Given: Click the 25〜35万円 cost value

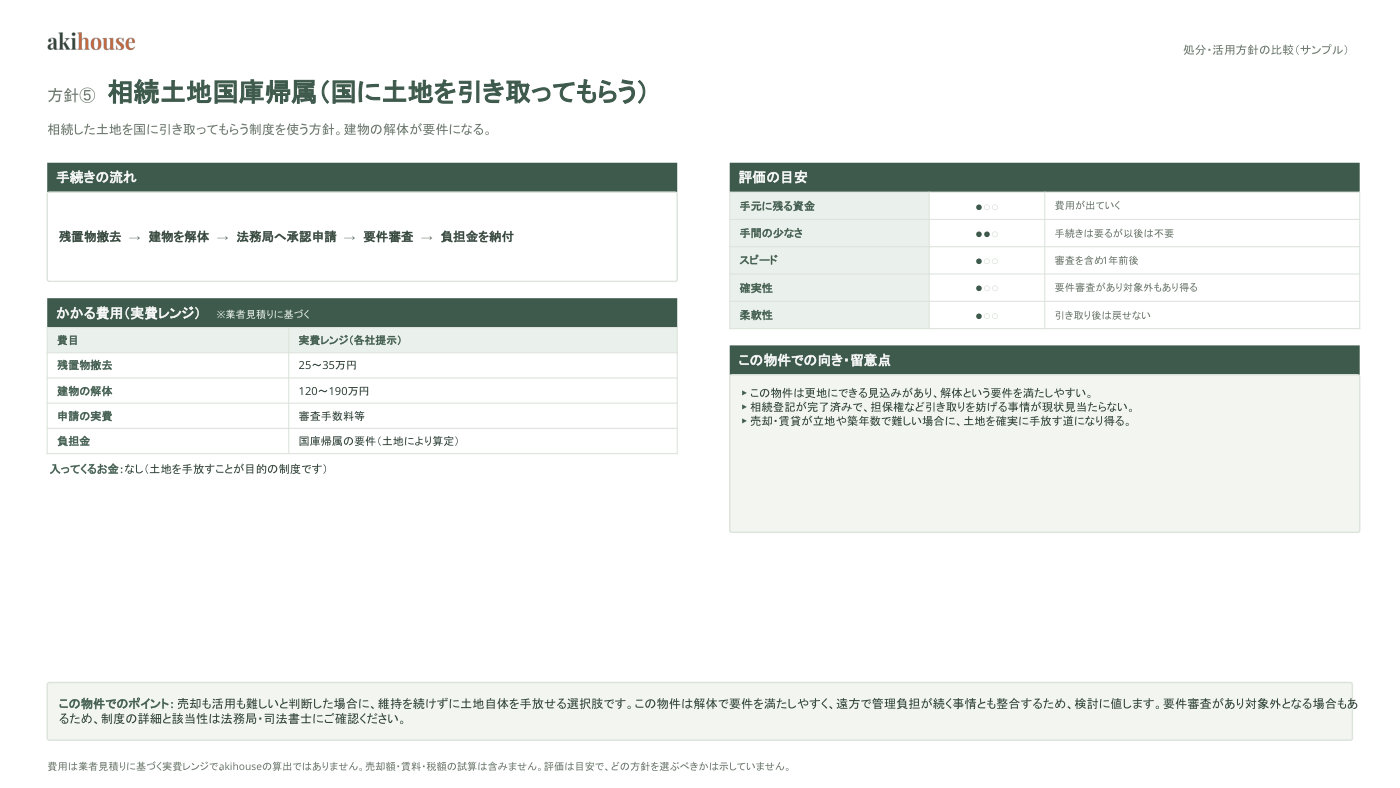Looking at the screenshot, I should 483,366.
